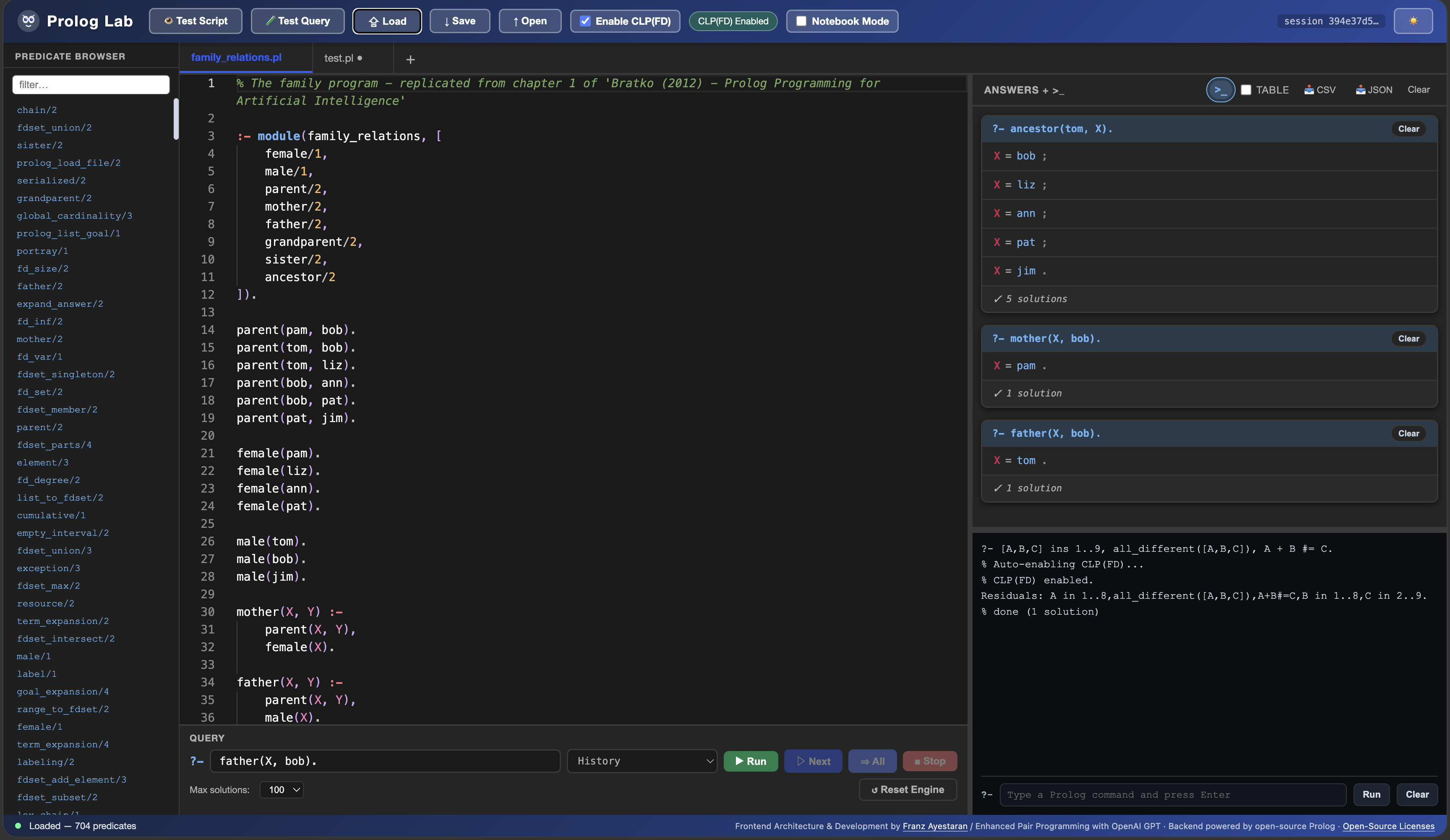The width and height of the screenshot is (1450, 840).
Task: Click line number 21 in the gutter
Action: point(208,454)
